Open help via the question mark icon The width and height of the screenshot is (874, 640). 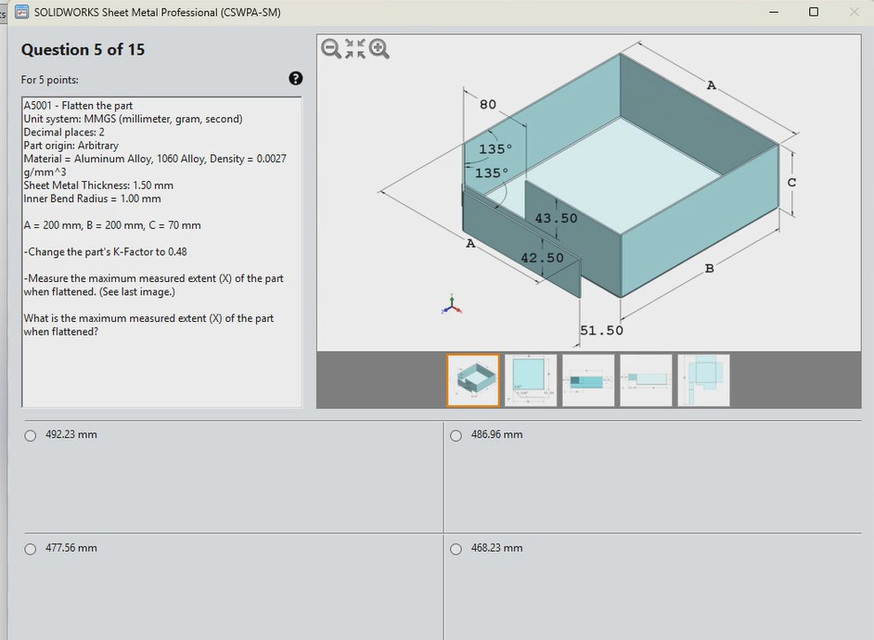(x=294, y=78)
